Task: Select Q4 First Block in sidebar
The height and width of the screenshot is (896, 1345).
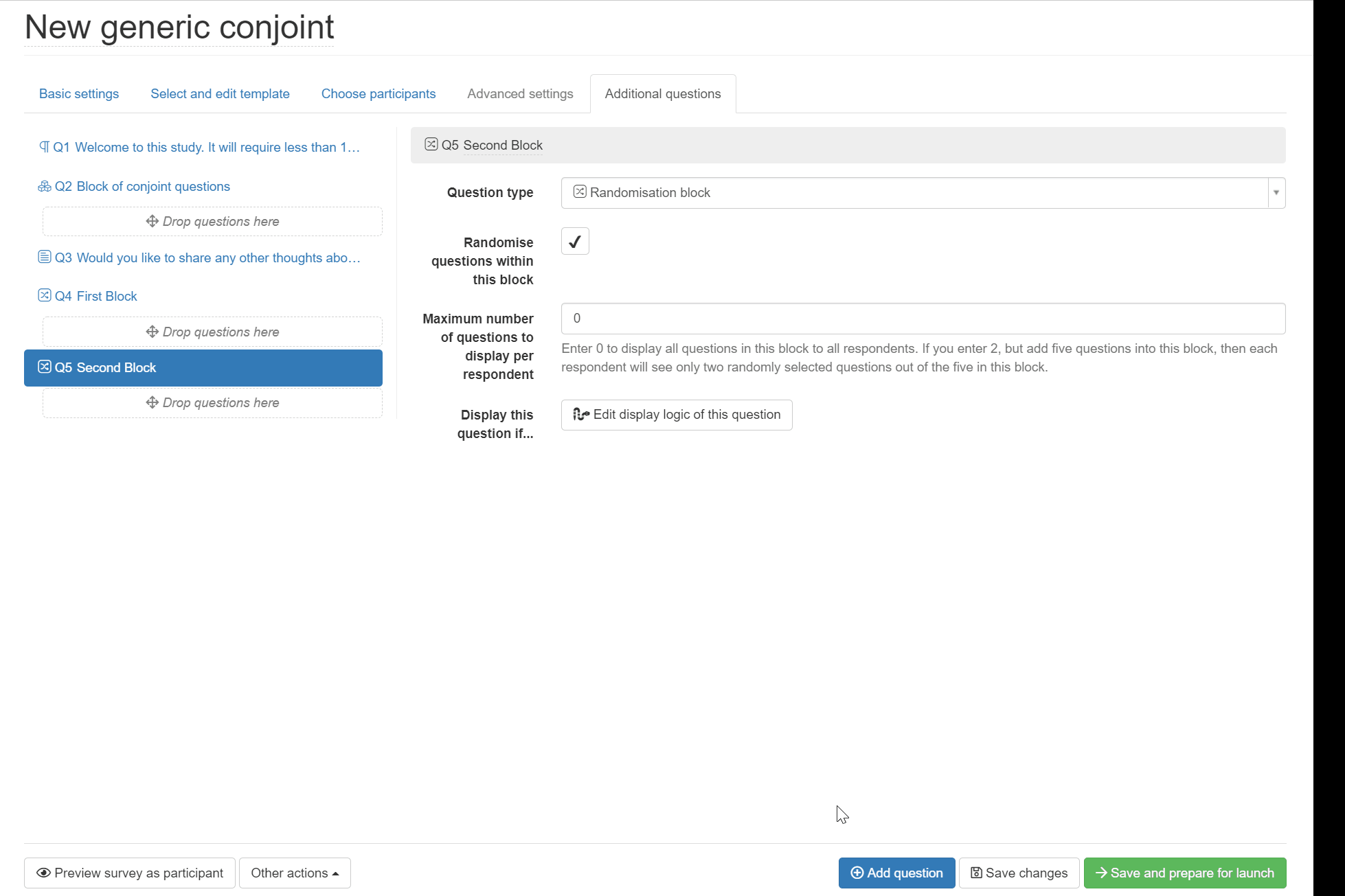Action: (203, 296)
